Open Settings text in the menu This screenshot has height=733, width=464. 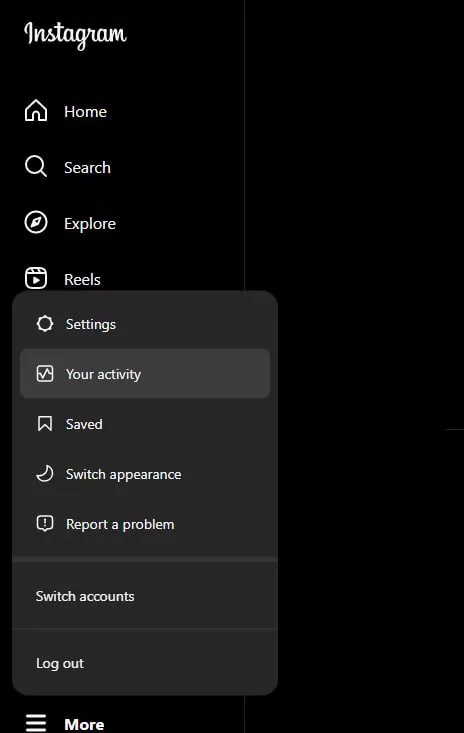(x=91, y=324)
